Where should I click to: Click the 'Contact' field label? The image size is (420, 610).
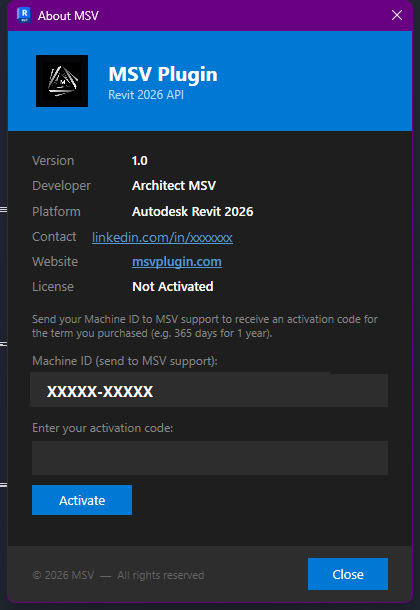pyautogui.click(x=54, y=237)
